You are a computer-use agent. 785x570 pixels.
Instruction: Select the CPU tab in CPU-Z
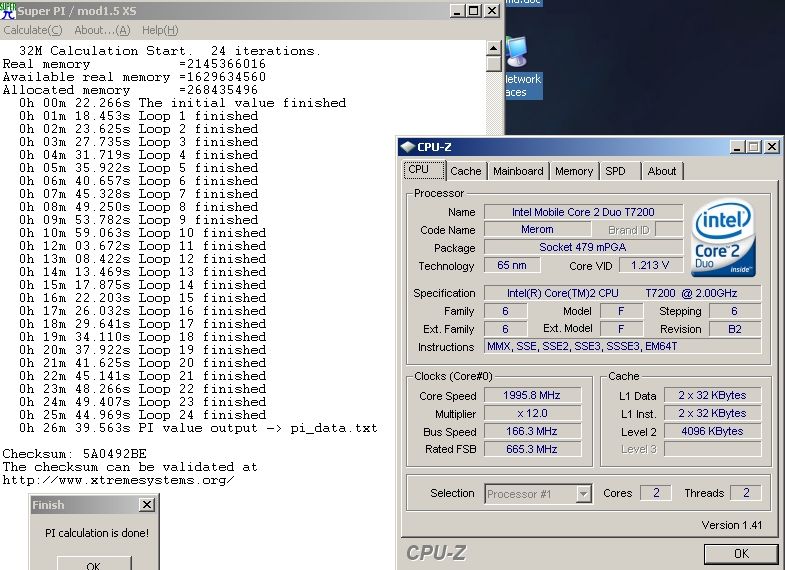424,170
